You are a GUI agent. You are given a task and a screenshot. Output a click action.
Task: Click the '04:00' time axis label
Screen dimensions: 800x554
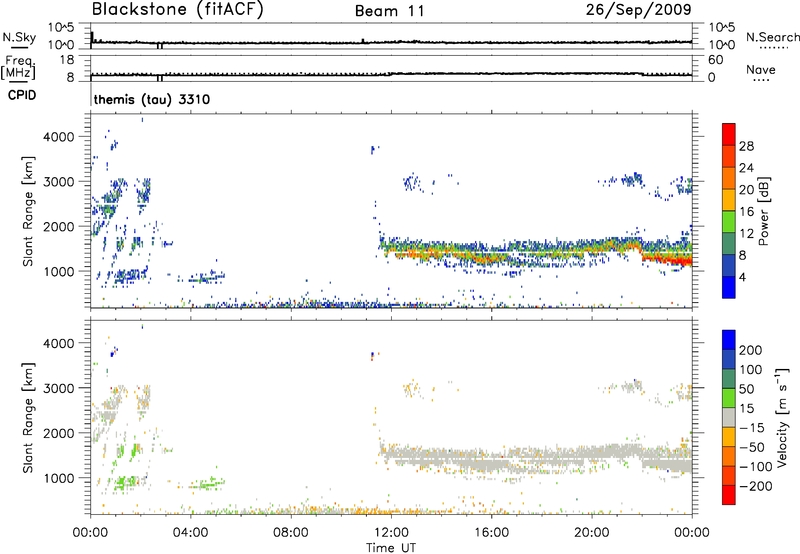(190, 533)
